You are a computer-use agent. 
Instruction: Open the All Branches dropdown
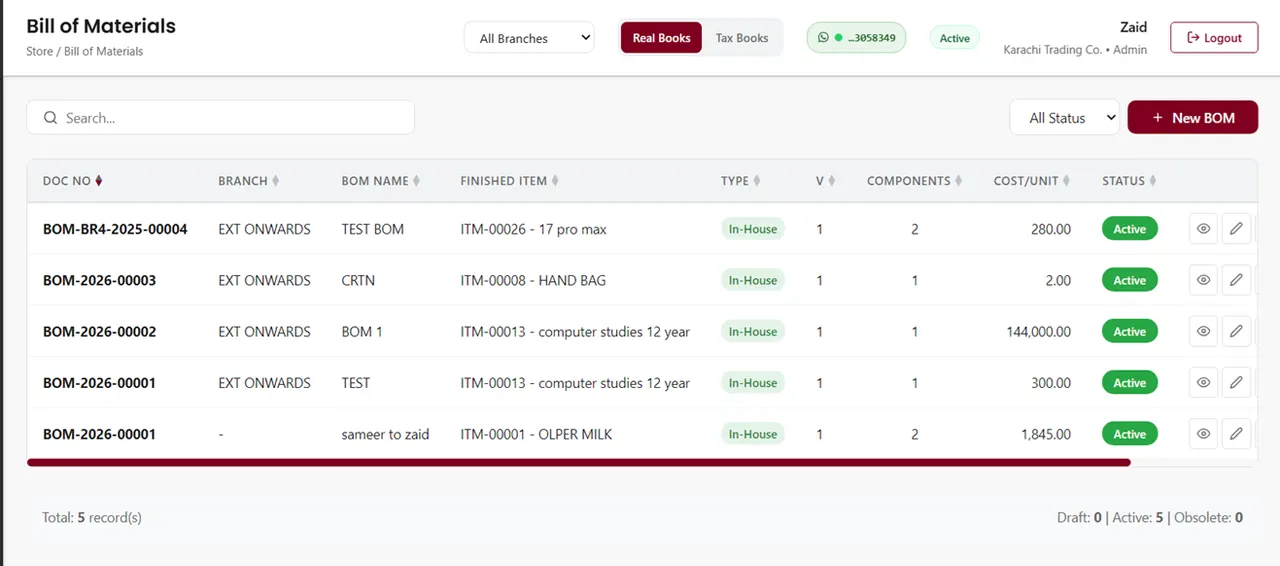[x=529, y=38]
